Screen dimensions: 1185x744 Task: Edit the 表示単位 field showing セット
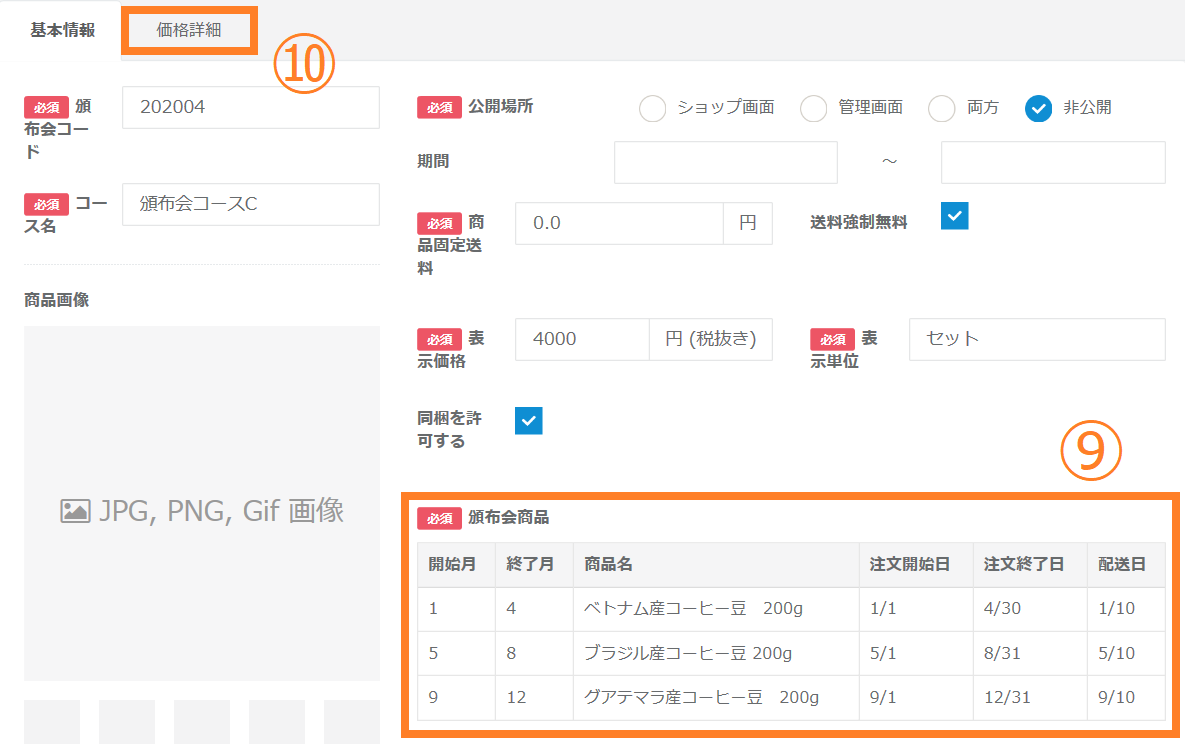click(1037, 339)
